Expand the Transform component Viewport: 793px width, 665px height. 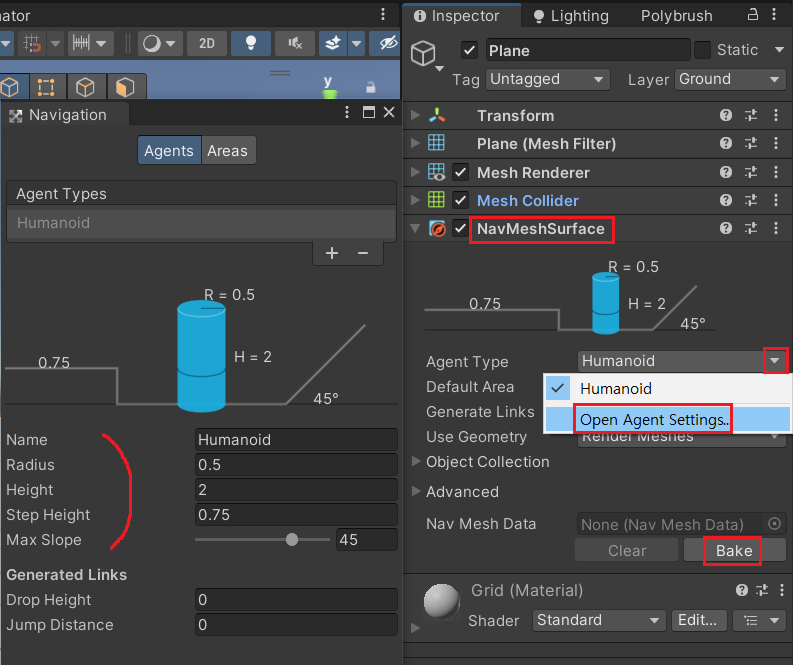415,115
